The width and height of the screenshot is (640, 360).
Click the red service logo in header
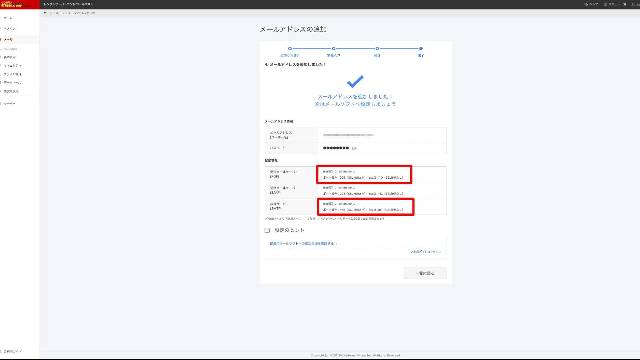coord(19,4)
